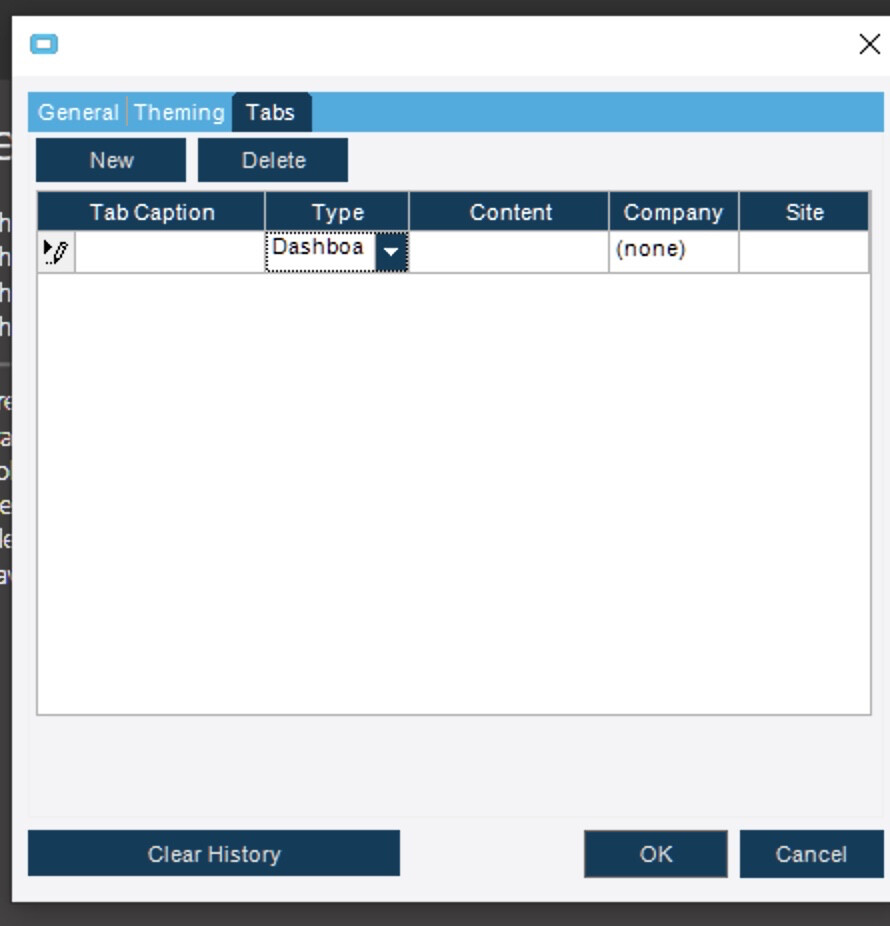Click the Delete button
This screenshot has width=890, height=926.
[275, 159]
